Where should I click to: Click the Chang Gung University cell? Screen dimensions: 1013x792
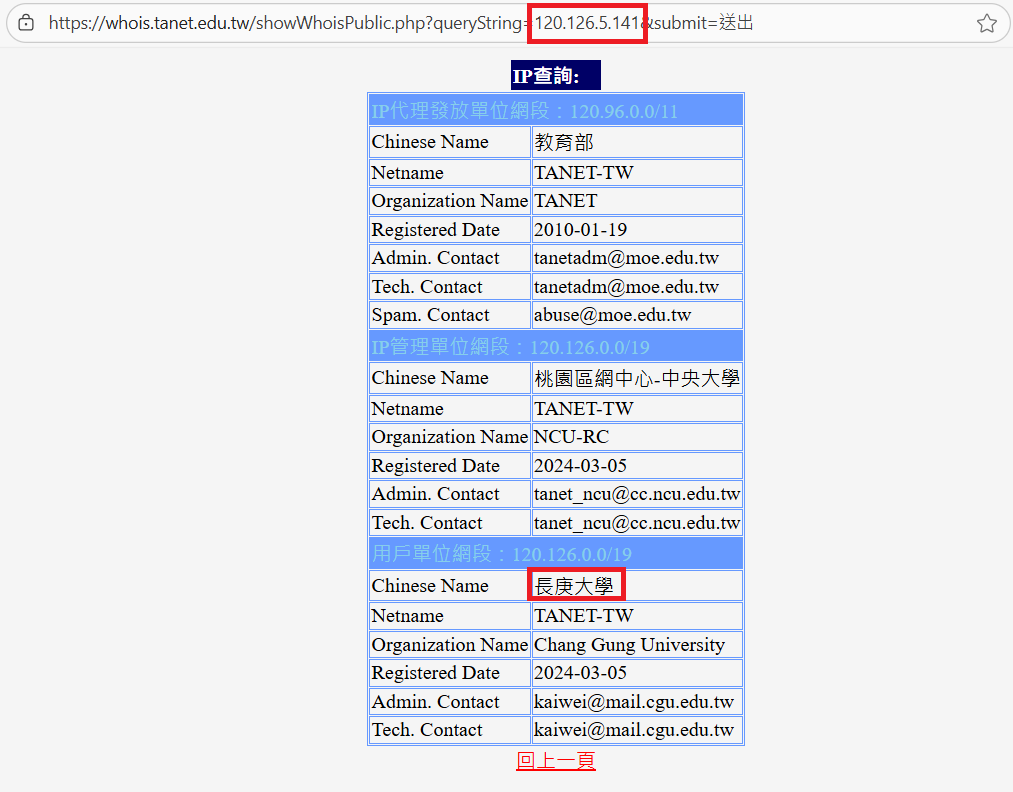637,645
